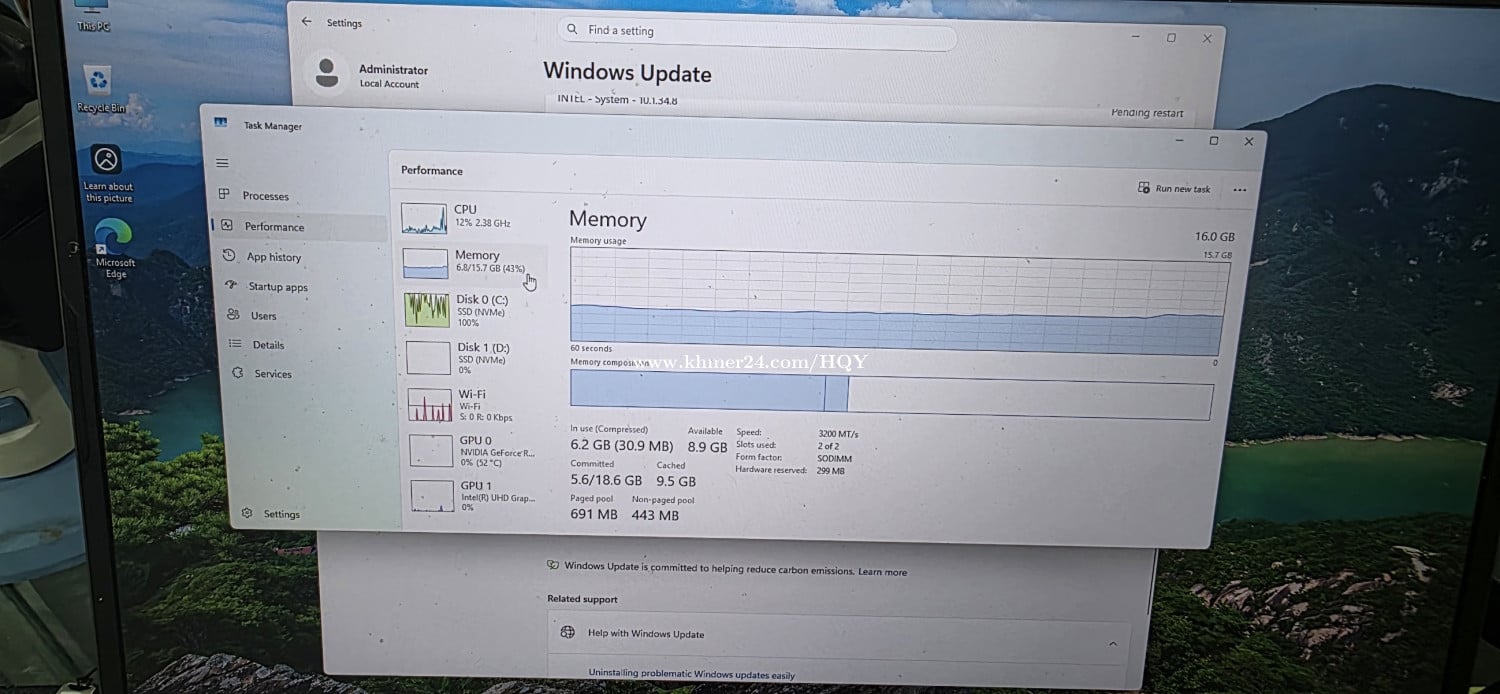Open Uninstalling problematic Windows updates easily link
The image size is (1500, 694).
691,675
